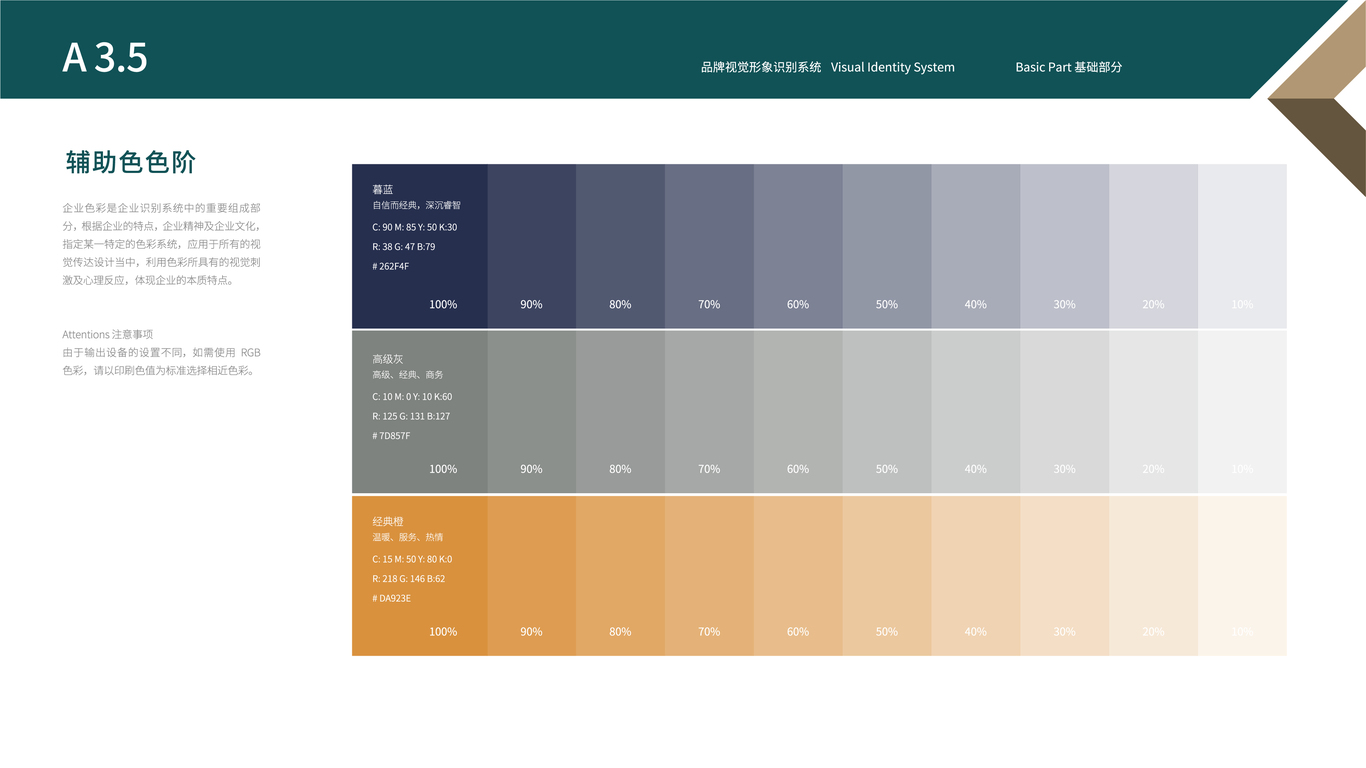Image resolution: width=1366 pixels, height=768 pixels.
Task: Click the C: 90 M: 85 CMYK value
Action: (415, 227)
